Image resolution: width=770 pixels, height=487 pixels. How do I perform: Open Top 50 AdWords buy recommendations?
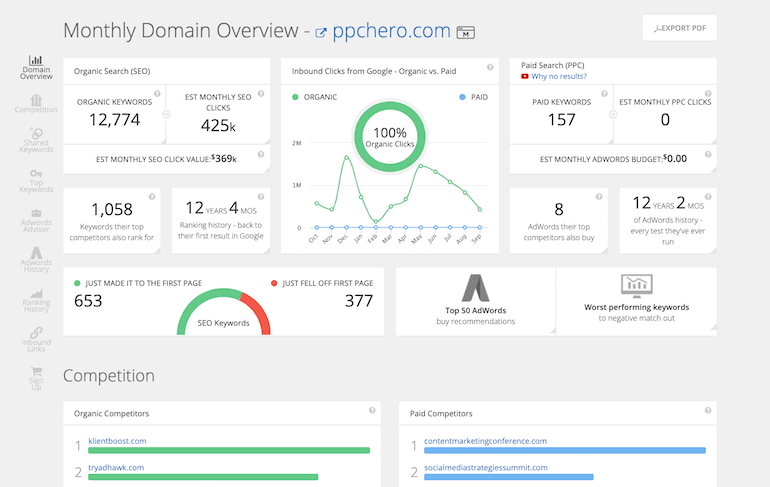[x=475, y=301]
